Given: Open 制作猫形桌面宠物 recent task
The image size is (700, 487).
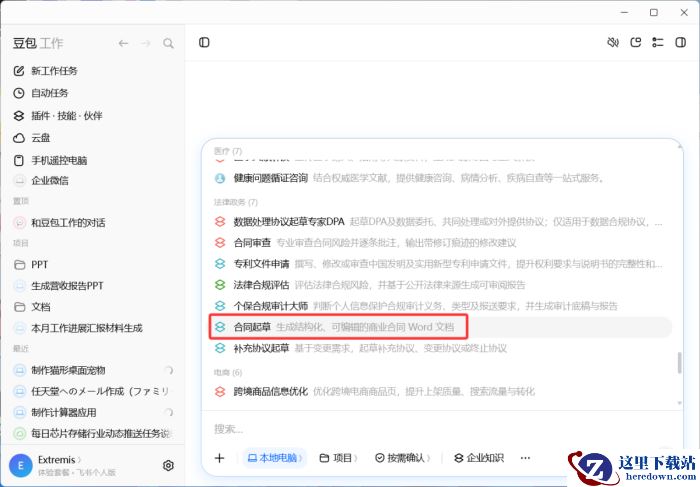Looking at the screenshot, I should click(68, 370).
